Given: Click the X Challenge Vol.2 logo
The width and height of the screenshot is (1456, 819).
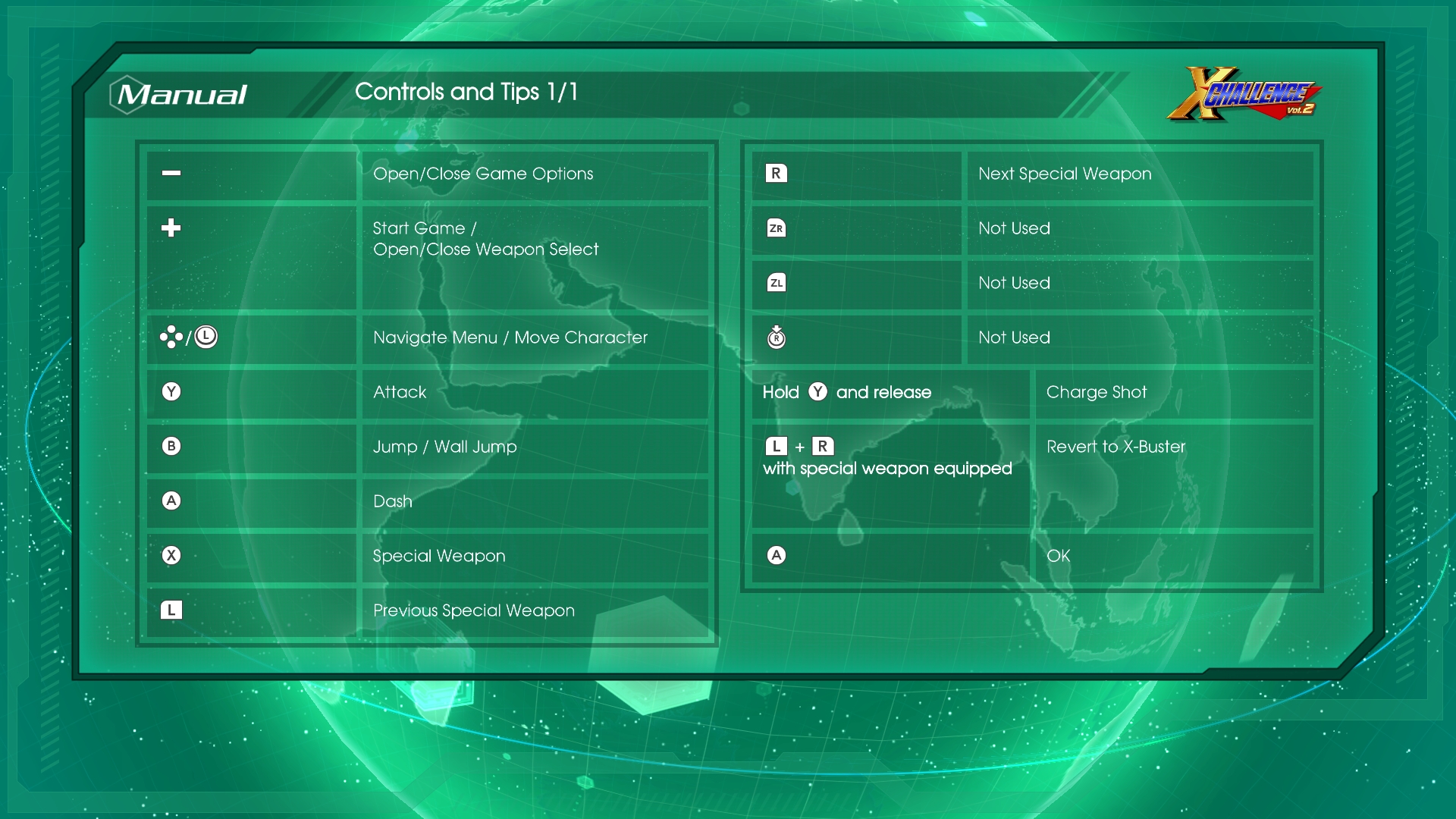Looking at the screenshot, I should (x=1244, y=96).
